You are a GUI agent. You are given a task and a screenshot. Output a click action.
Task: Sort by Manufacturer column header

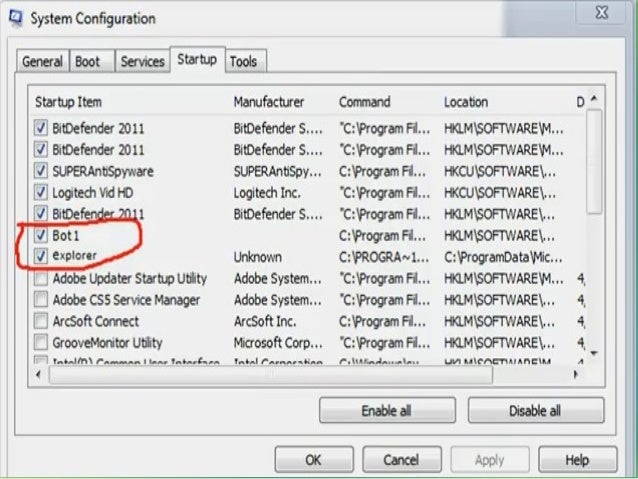point(269,102)
